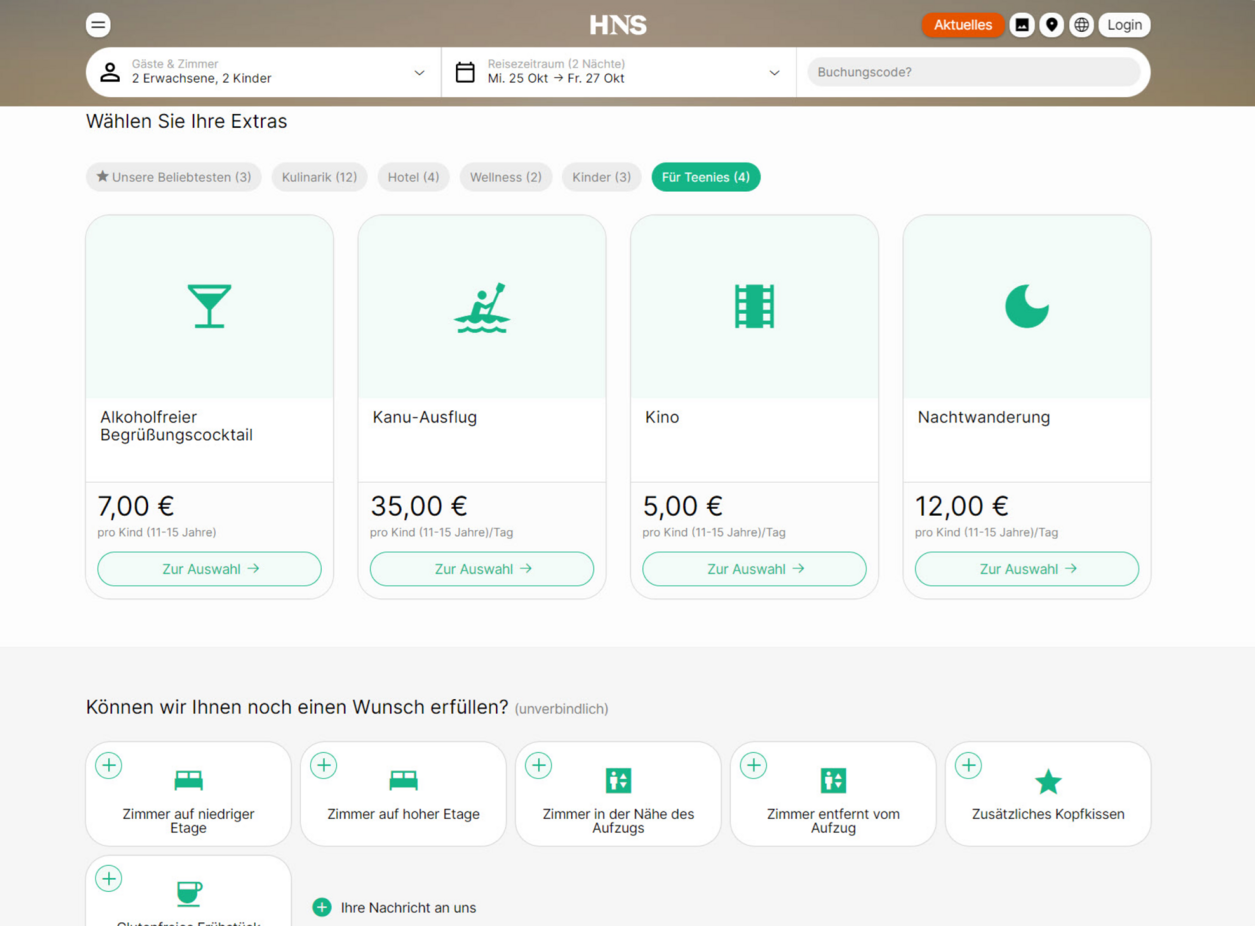Click the gallery image icon in header
This screenshot has height=926, width=1255.
[1021, 25]
